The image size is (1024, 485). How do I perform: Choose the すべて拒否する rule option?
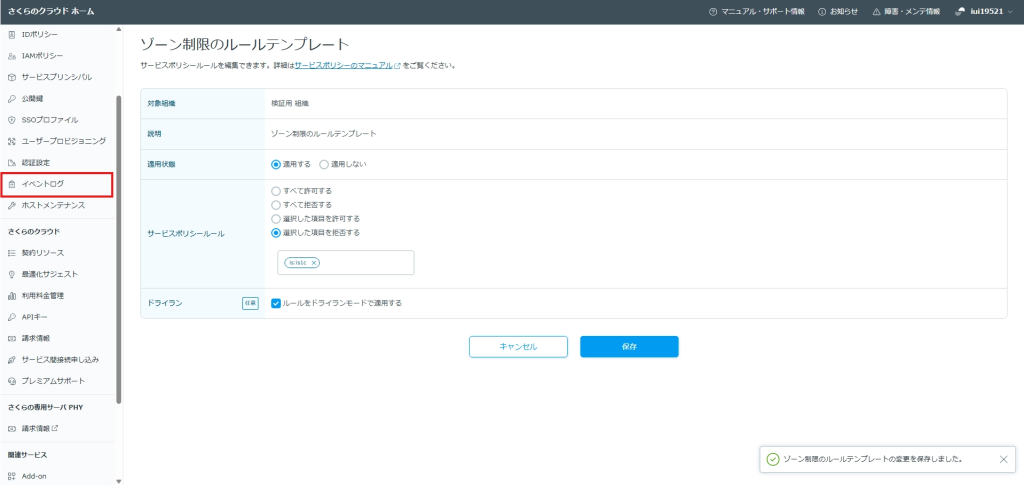tap(276, 205)
